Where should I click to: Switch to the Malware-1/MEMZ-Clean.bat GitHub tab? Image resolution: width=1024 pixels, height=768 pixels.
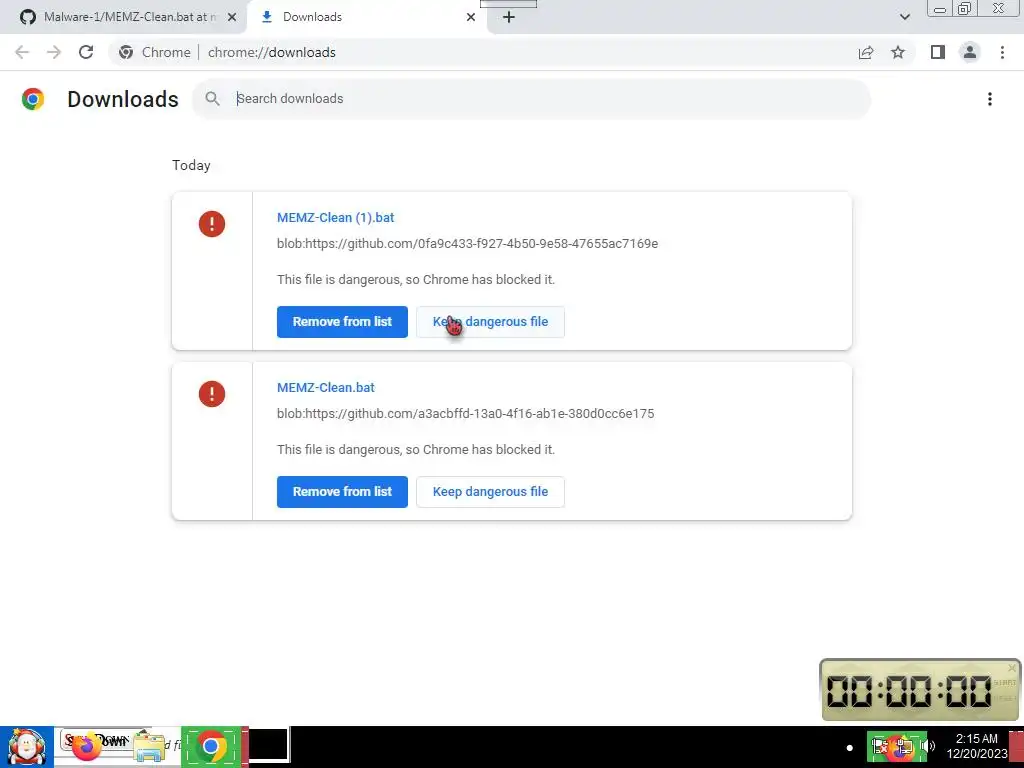pyautogui.click(x=123, y=17)
